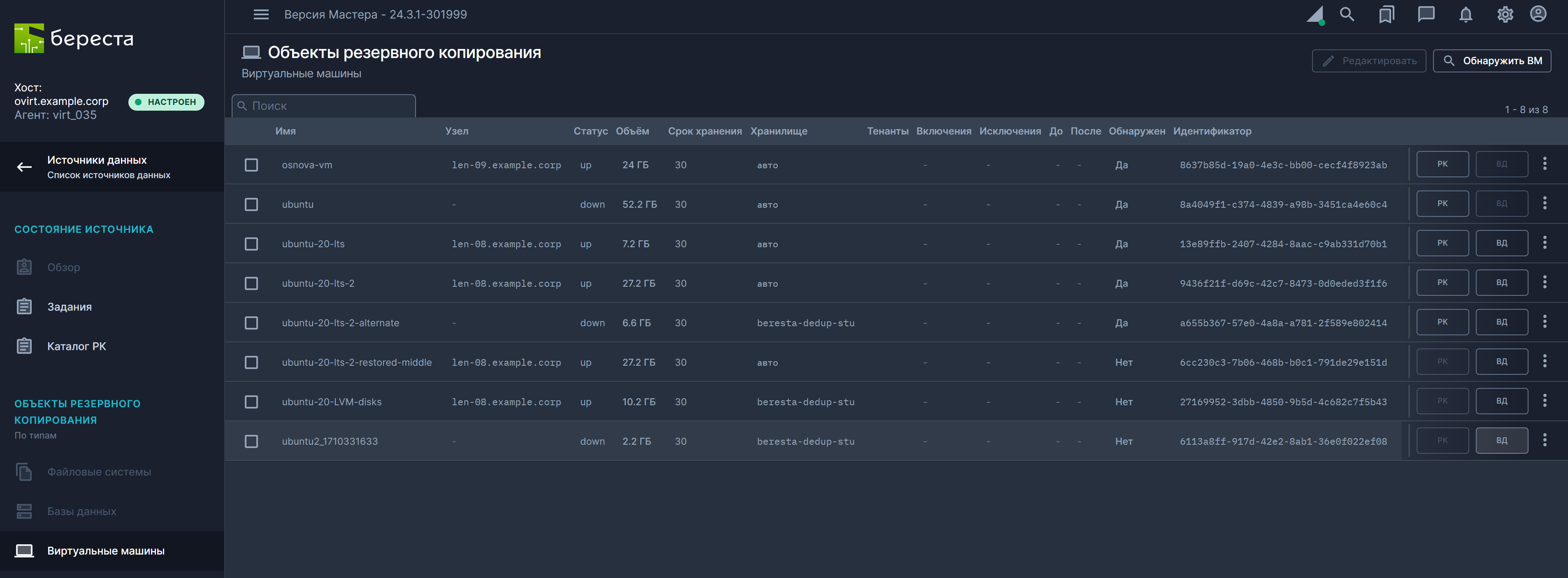Open settings gear in top bar
Image resolution: width=1568 pixels, height=578 pixels.
tap(1505, 14)
